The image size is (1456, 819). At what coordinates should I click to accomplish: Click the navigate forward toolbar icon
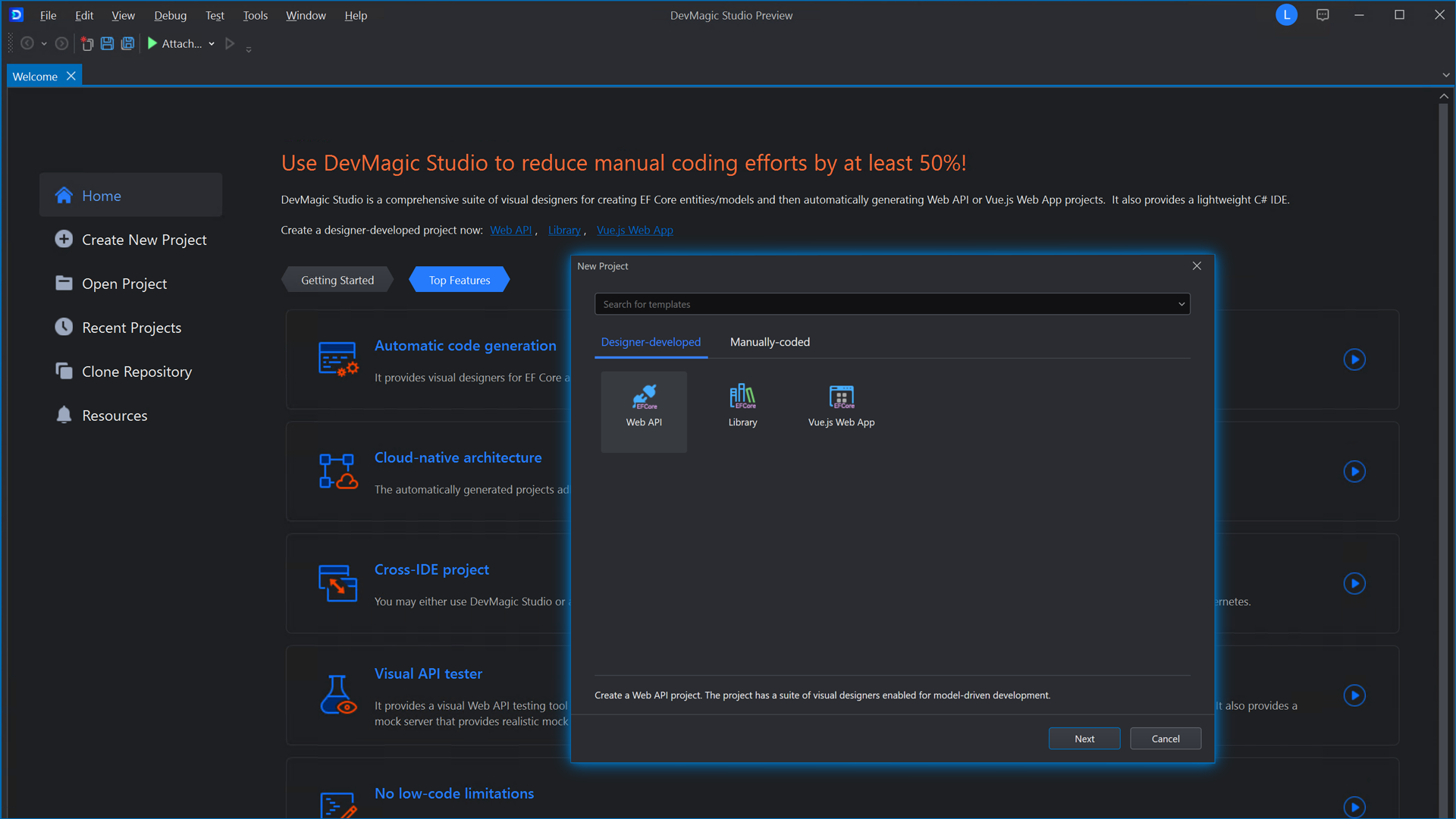tap(62, 44)
